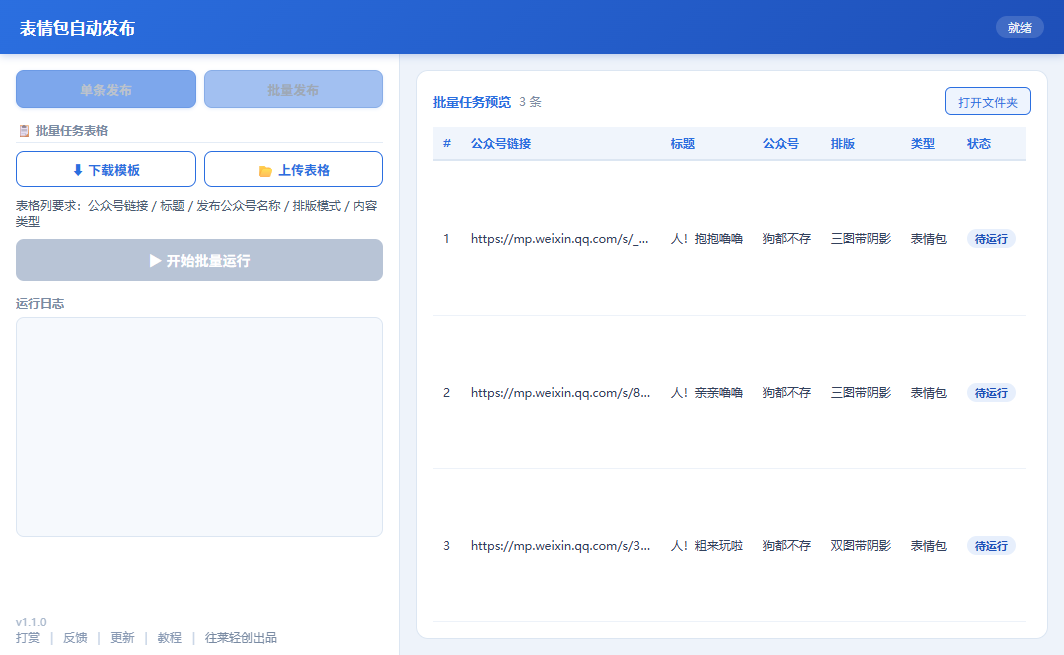Image resolution: width=1064 pixels, height=655 pixels.
Task: Start batch run with 开始批量运行
Action: coord(200,261)
